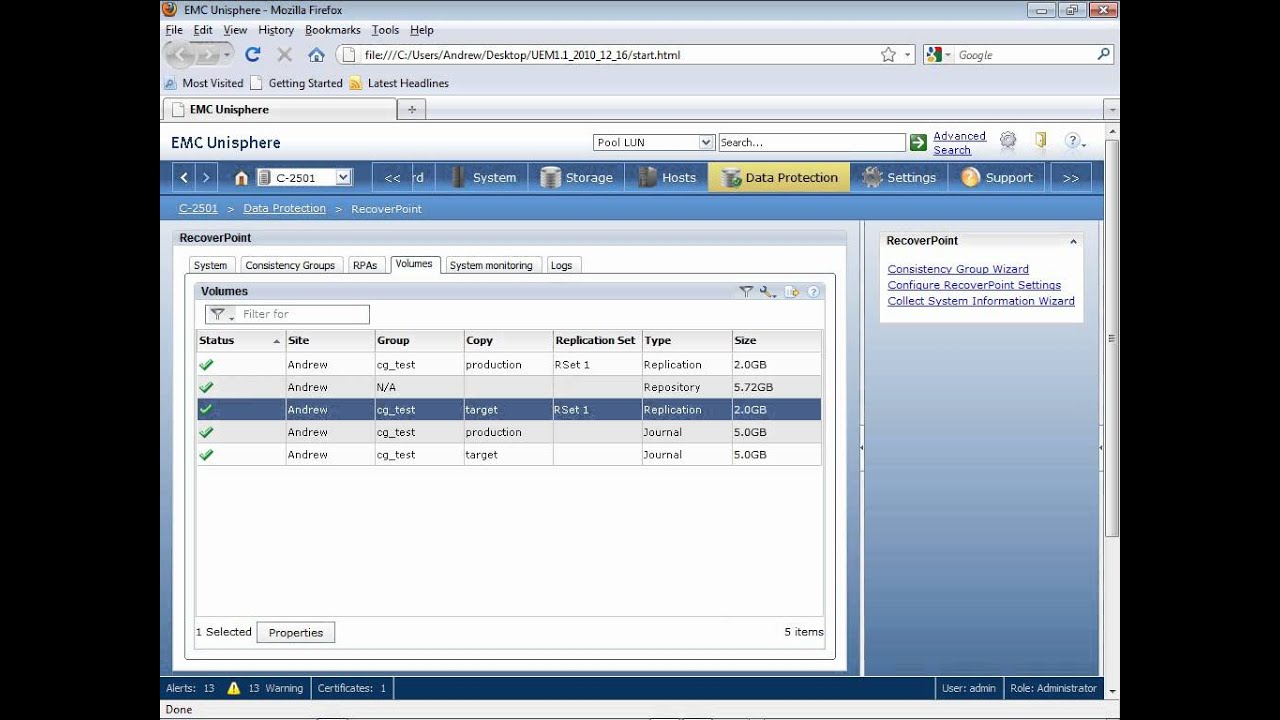Click the Volumes panel filter icon
1280x720 pixels.
pyautogui.click(x=746, y=292)
